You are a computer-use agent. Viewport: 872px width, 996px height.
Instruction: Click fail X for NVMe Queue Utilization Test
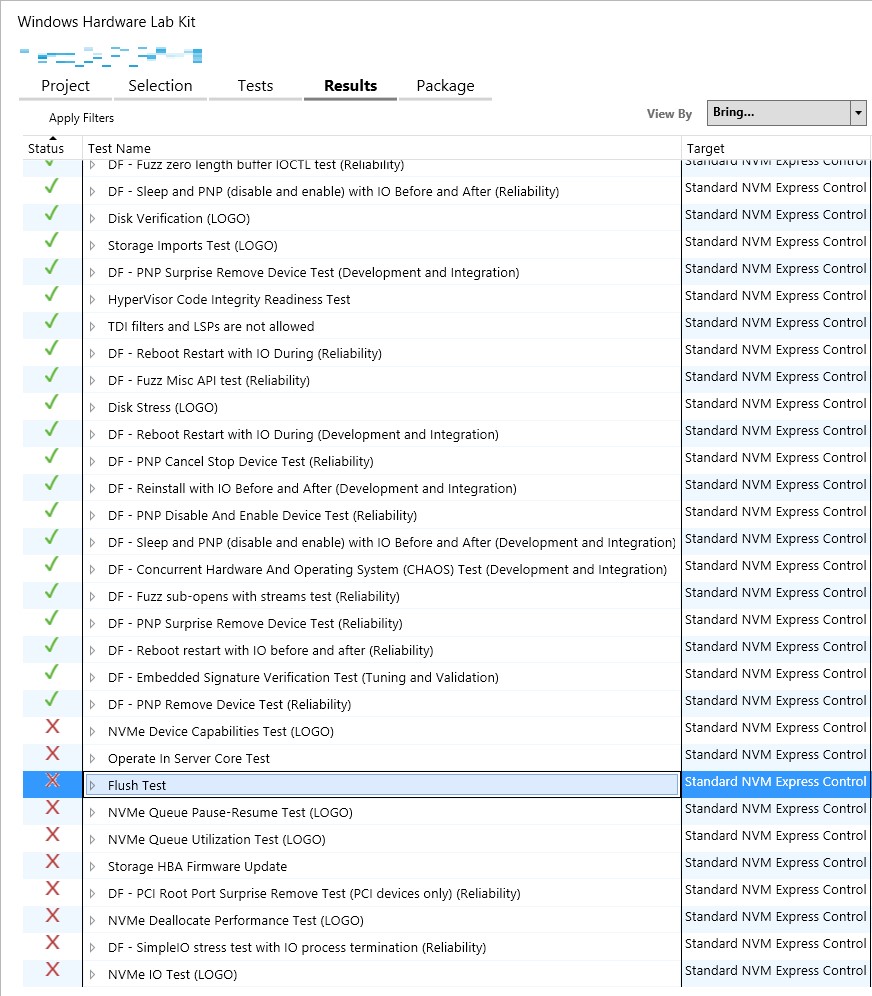pos(53,834)
